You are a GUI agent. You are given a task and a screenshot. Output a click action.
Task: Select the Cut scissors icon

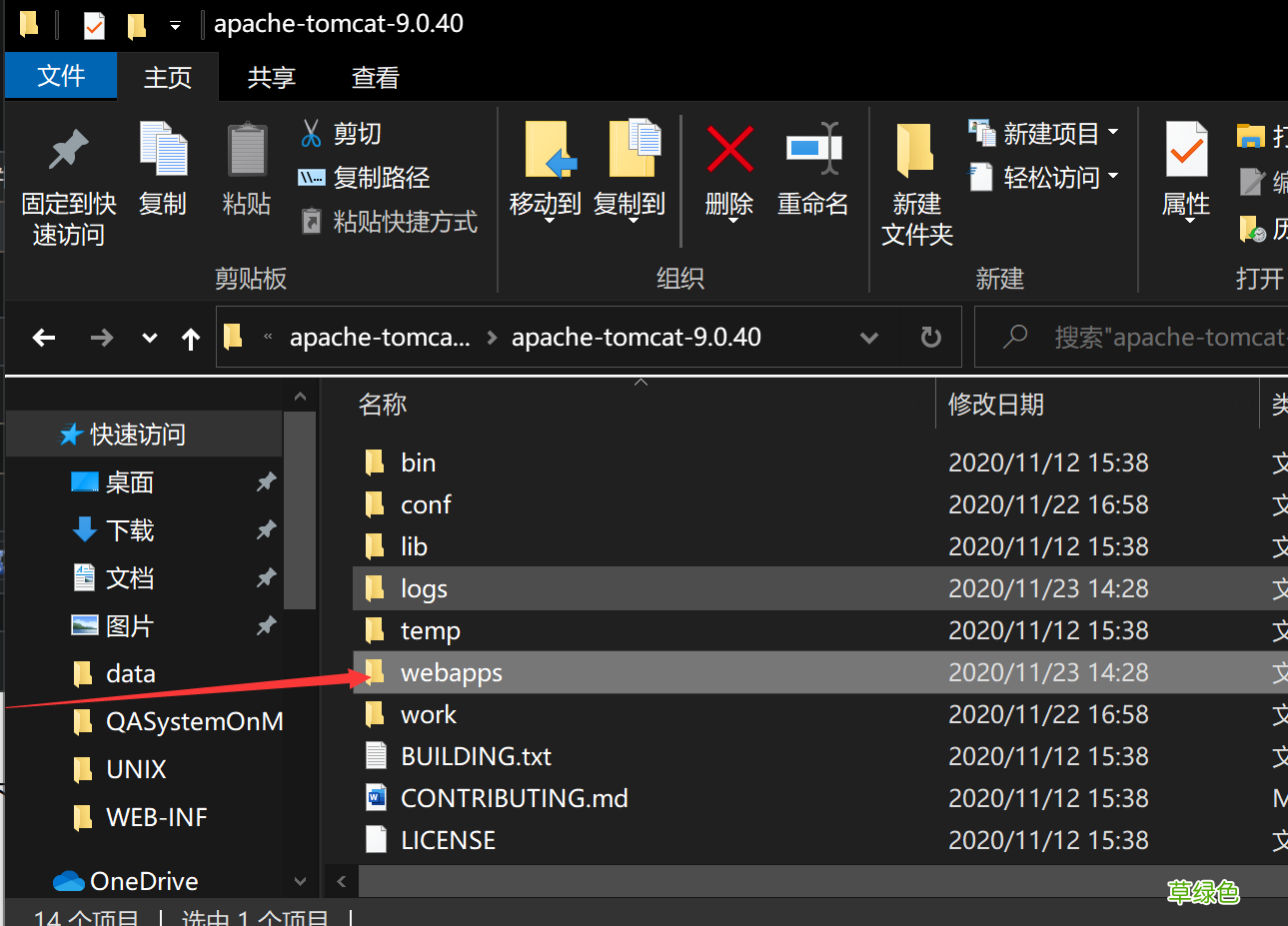click(312, 133)
